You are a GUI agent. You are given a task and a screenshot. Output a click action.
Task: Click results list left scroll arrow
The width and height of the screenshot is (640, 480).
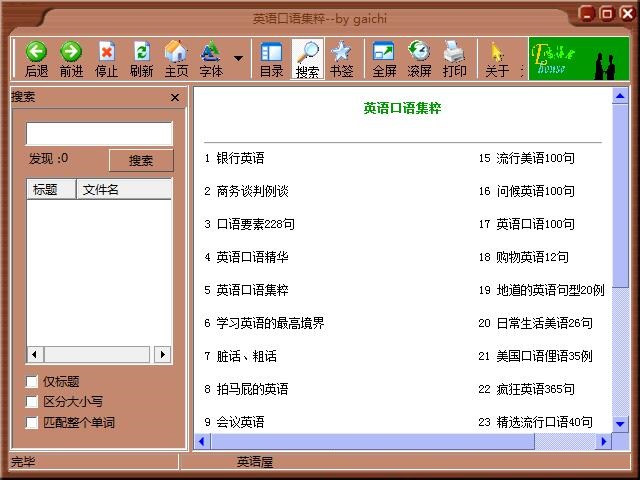coord(35,354)
